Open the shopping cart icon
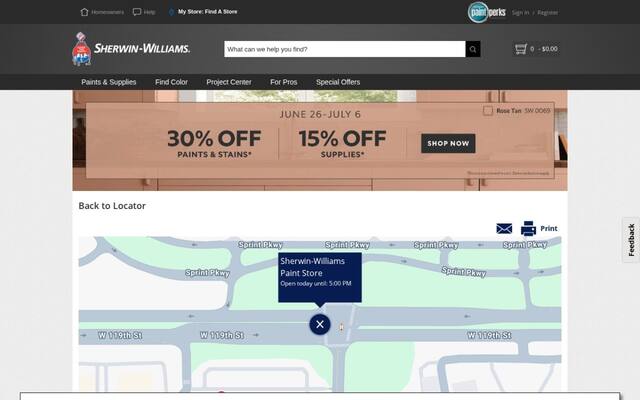Image resolution: width=640 pixels, height=400 pixels. point(521,49)
